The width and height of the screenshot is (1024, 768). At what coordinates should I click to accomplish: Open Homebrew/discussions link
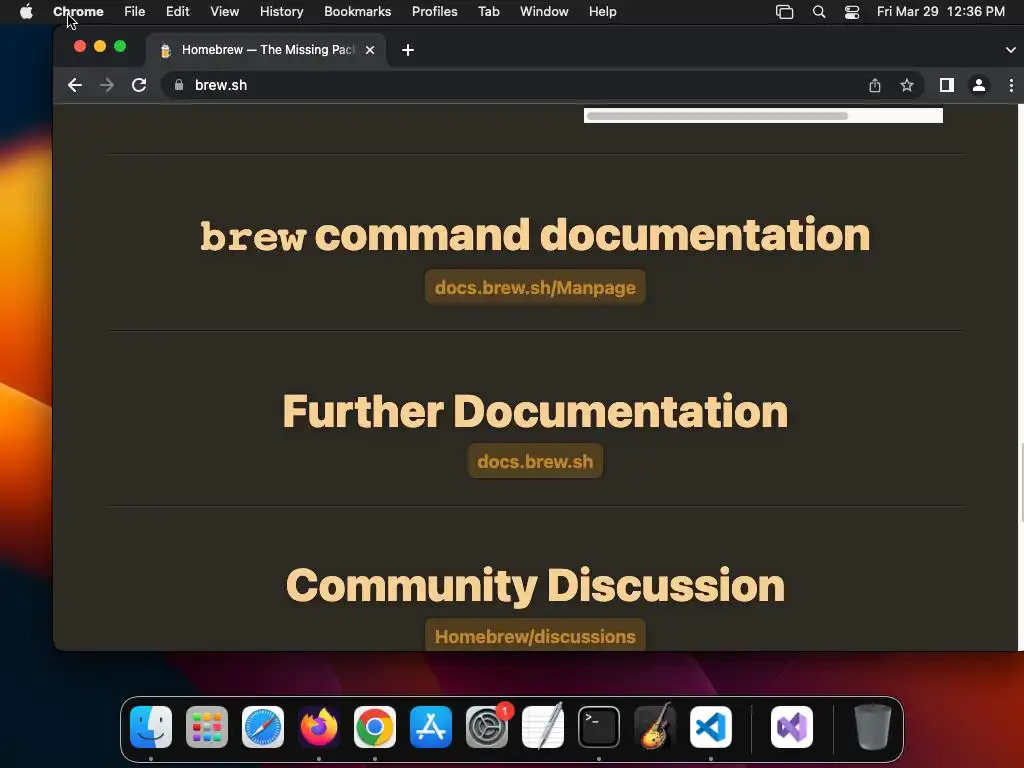(x=535, y=635)
